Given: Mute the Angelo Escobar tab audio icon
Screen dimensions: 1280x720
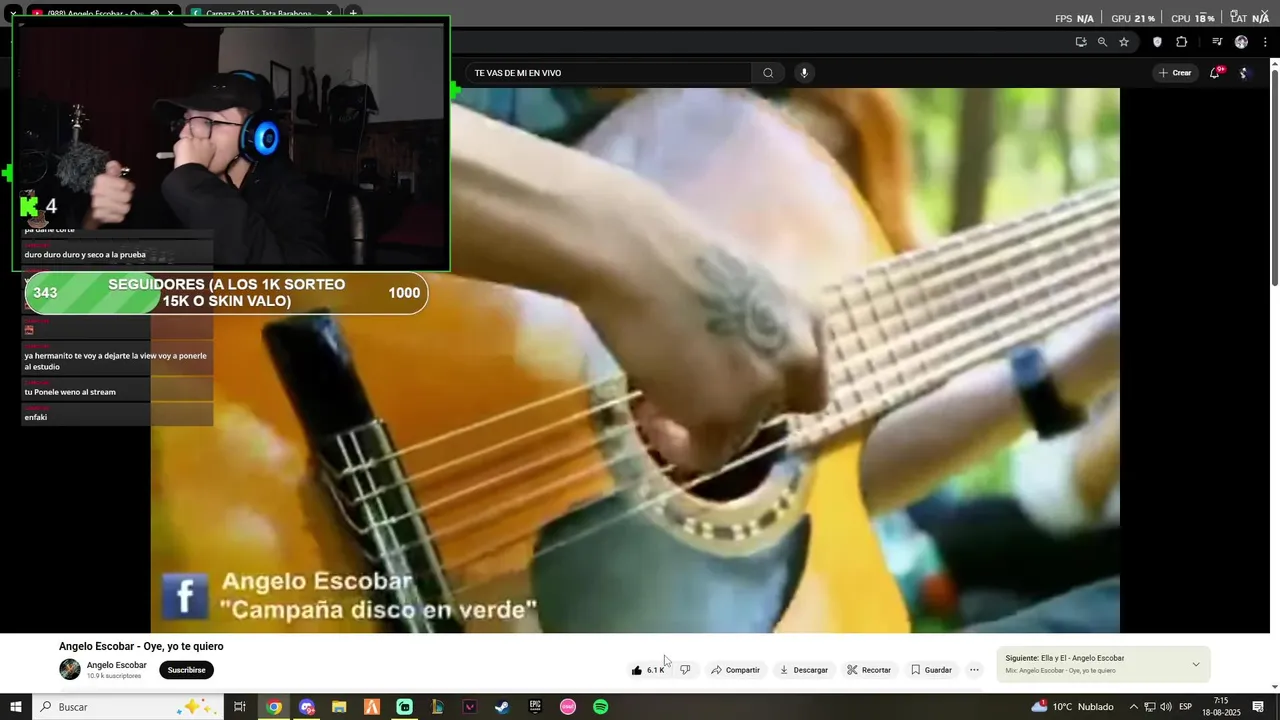Looking at the screenshot, I should click(x=154, y=13).
